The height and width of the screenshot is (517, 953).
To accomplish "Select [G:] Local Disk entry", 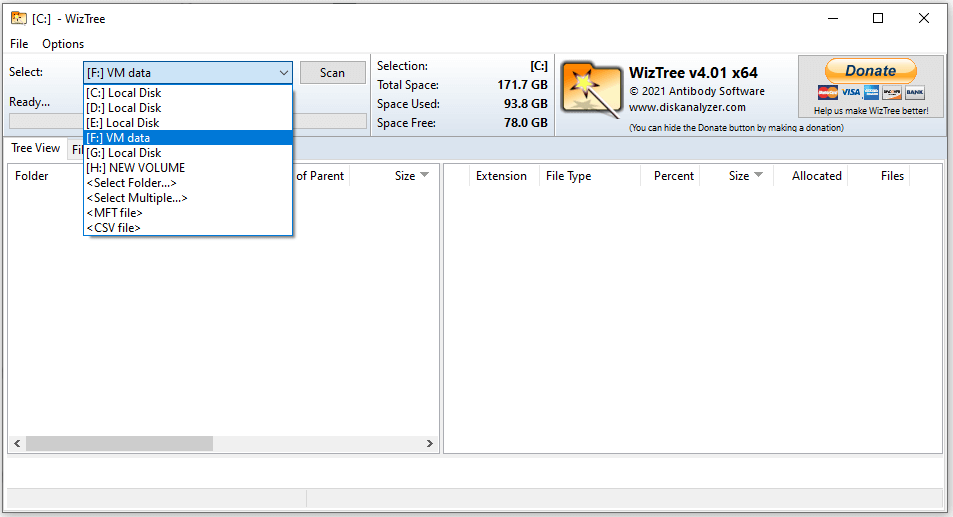I will click(x=124, y=153).
